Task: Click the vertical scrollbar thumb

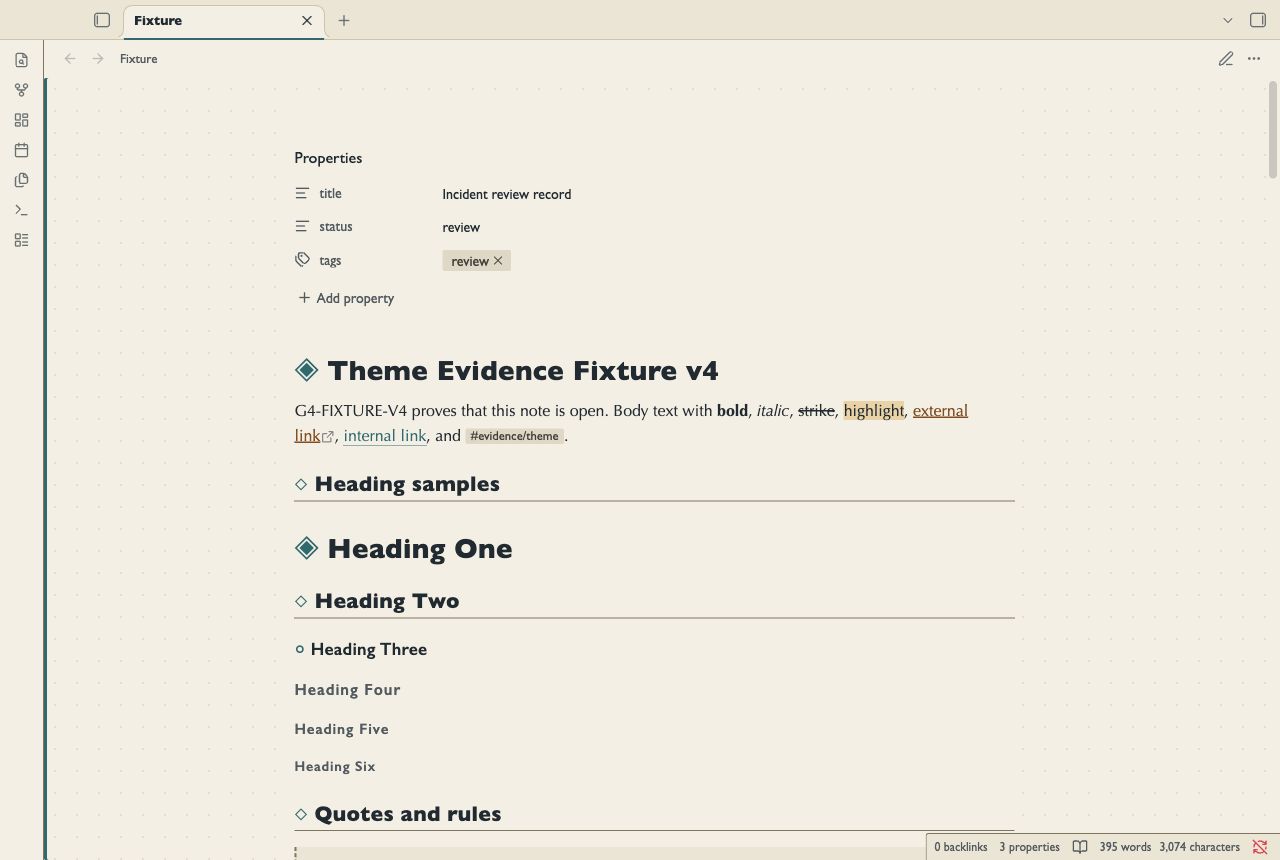Action: click(x=1273, y=130)
